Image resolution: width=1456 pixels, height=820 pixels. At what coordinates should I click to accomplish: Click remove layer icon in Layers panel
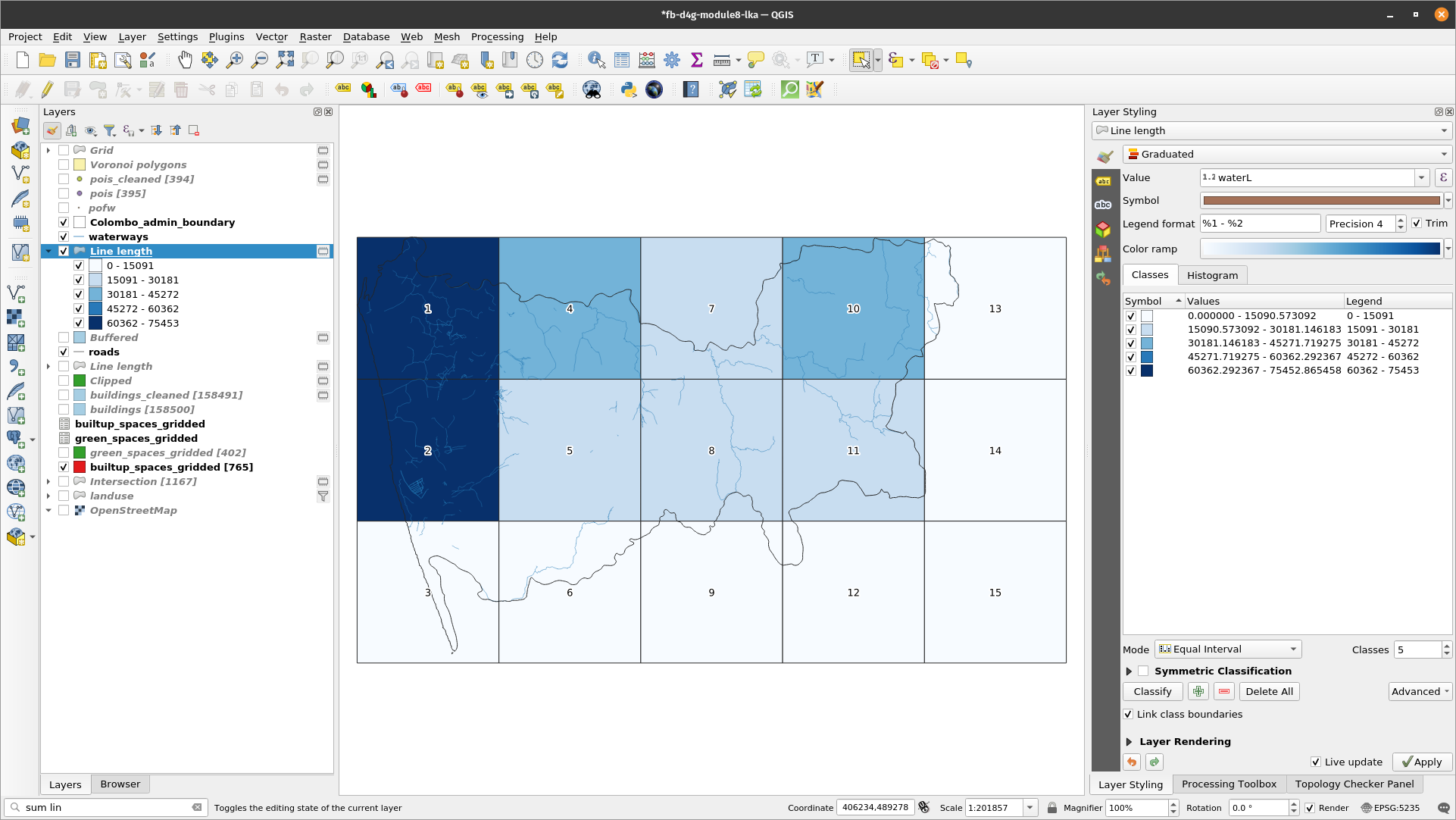pos(194,131)
